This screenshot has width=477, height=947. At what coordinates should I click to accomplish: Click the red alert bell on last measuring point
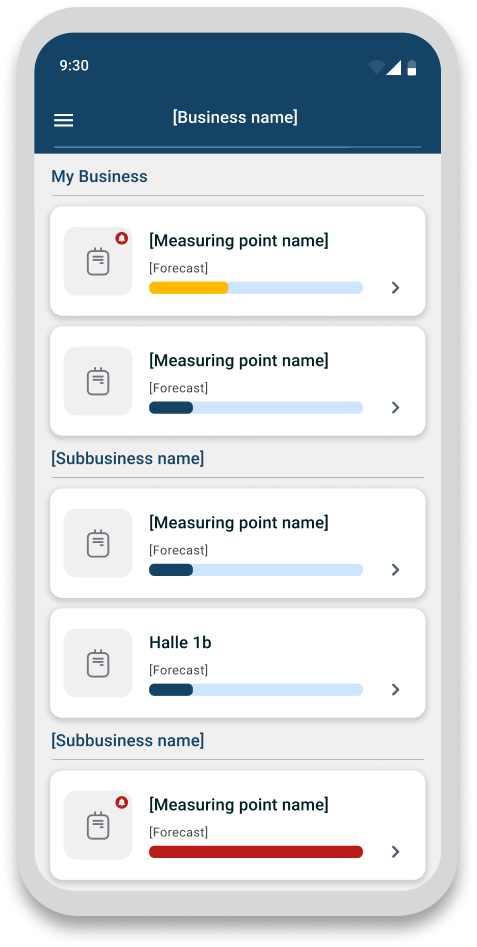point(122,802)
